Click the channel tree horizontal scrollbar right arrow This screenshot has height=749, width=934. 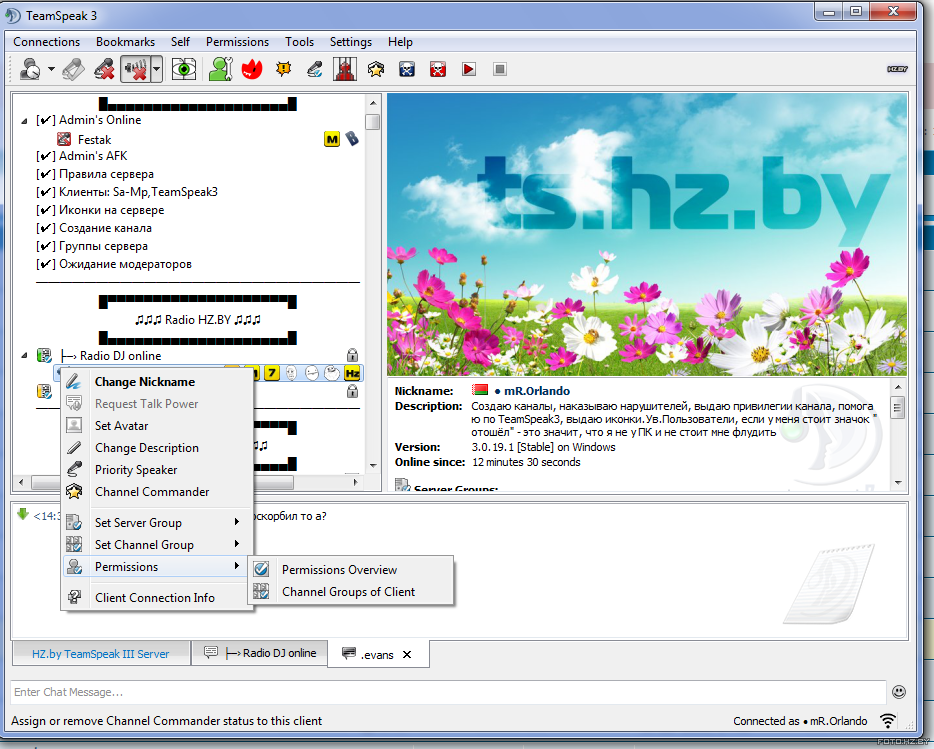(356, 482)
